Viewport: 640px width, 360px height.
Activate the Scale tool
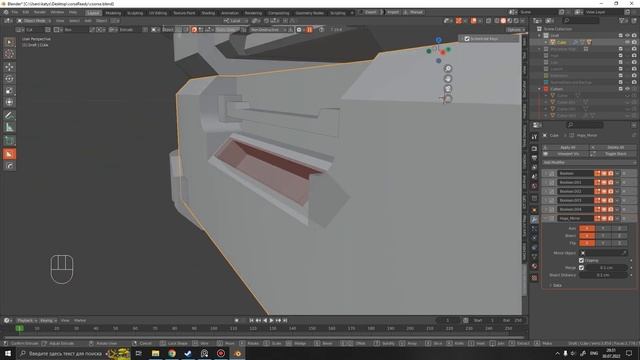pos(9,91)
